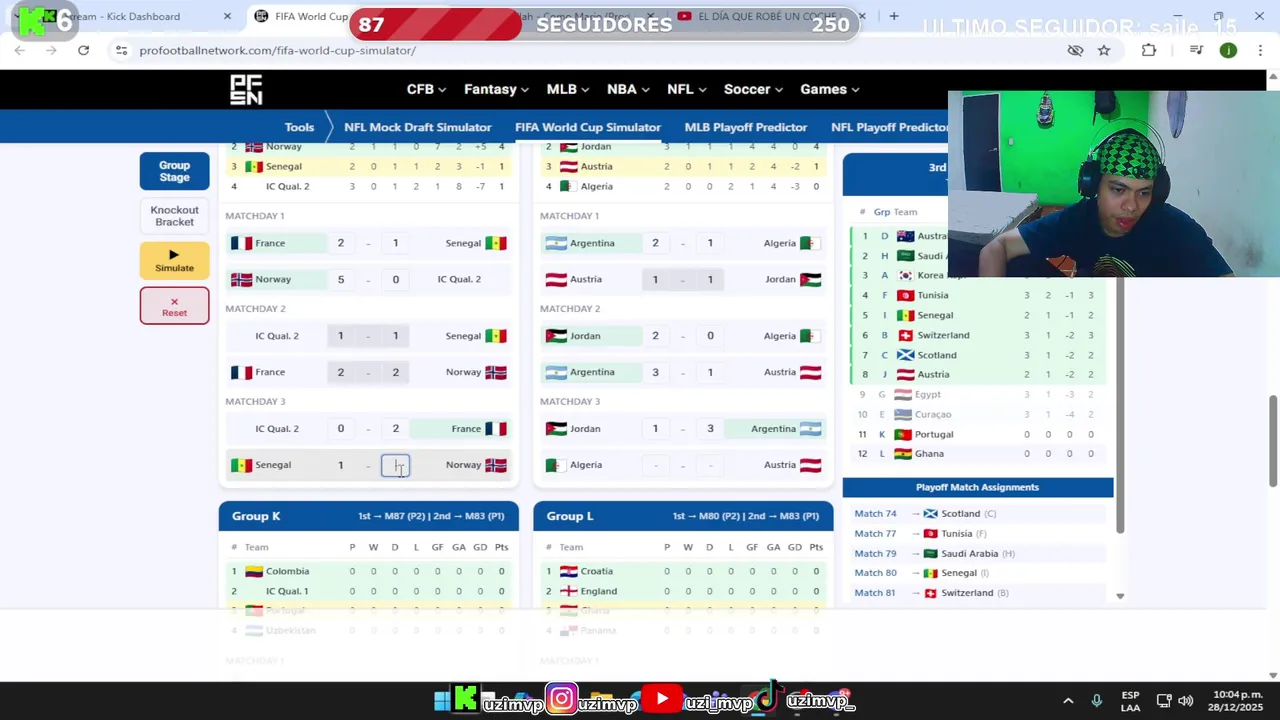1280x720 pixels.
Task: Click England row in Group L table
Action: click(683, 591)
